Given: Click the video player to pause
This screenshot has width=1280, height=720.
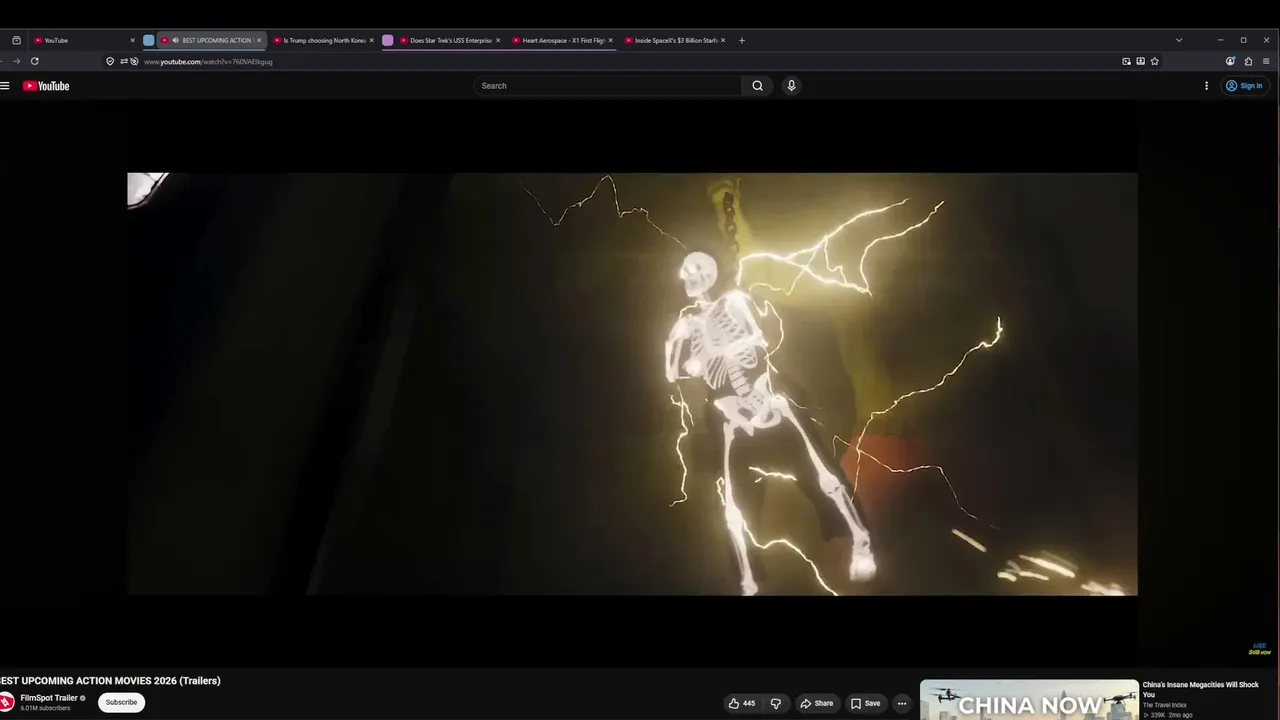Looking at the screenshot, I should [632, 384].
